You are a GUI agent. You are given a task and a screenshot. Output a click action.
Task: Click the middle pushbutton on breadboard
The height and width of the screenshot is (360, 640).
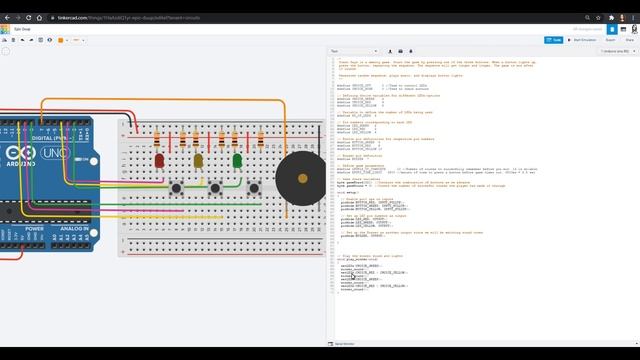(x=215, y=189)
